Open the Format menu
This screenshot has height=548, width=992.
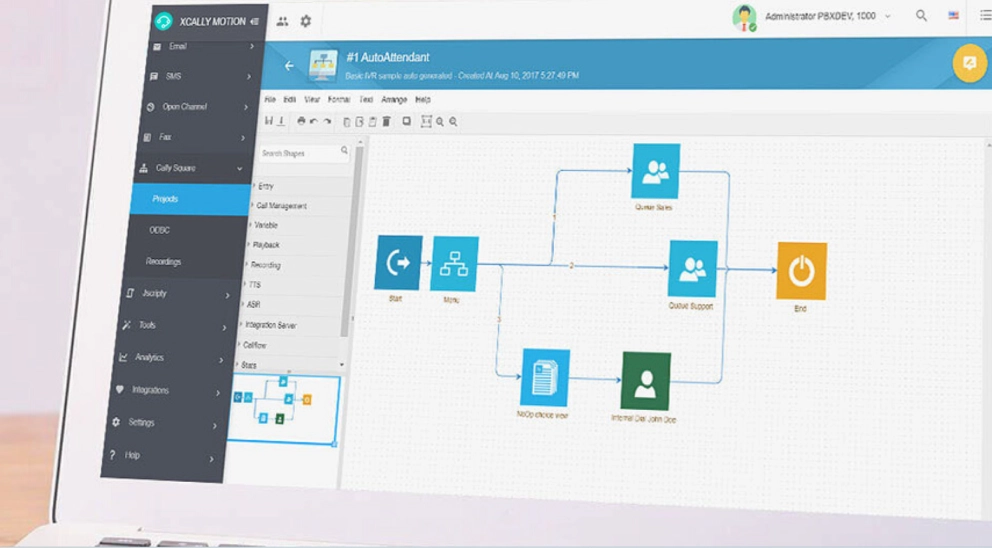click(x=339, y=100)
